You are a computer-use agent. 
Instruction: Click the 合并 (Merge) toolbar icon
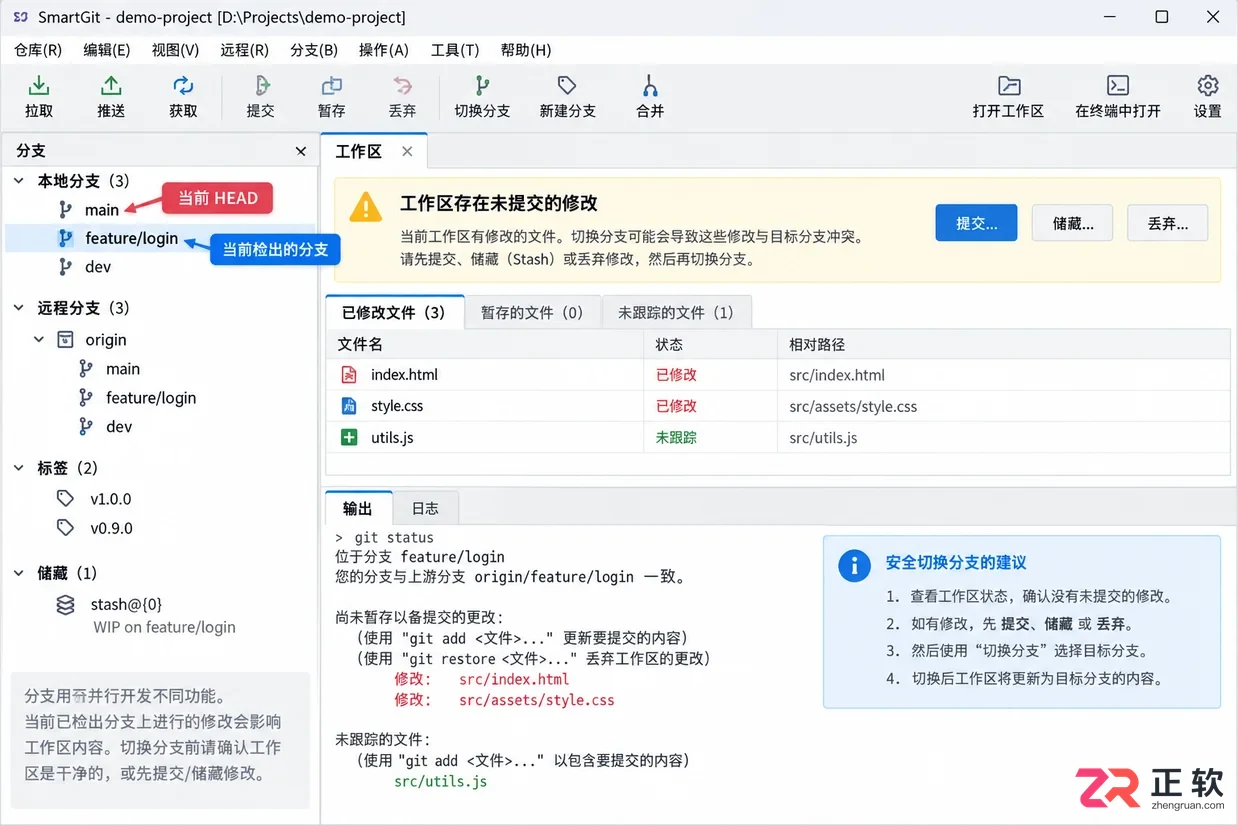coord(650,86)
